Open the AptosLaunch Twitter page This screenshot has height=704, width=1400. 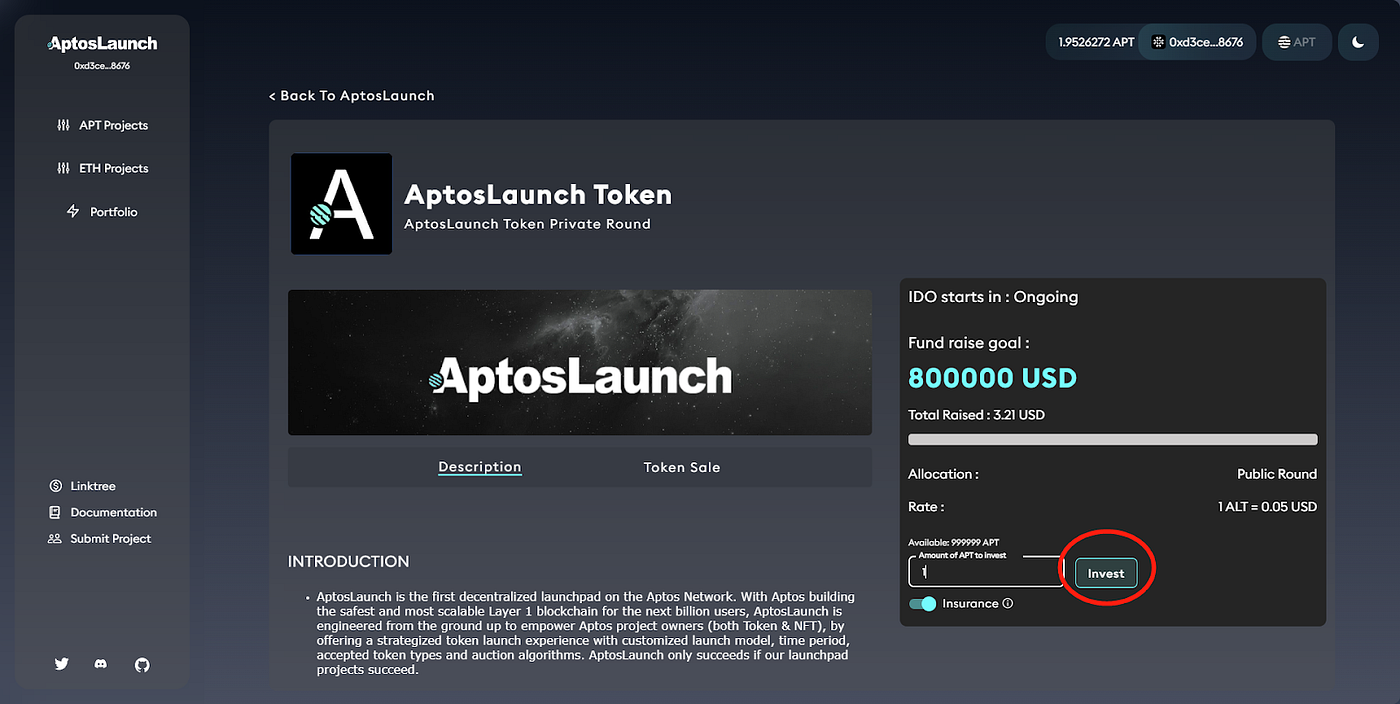[61, 664]
